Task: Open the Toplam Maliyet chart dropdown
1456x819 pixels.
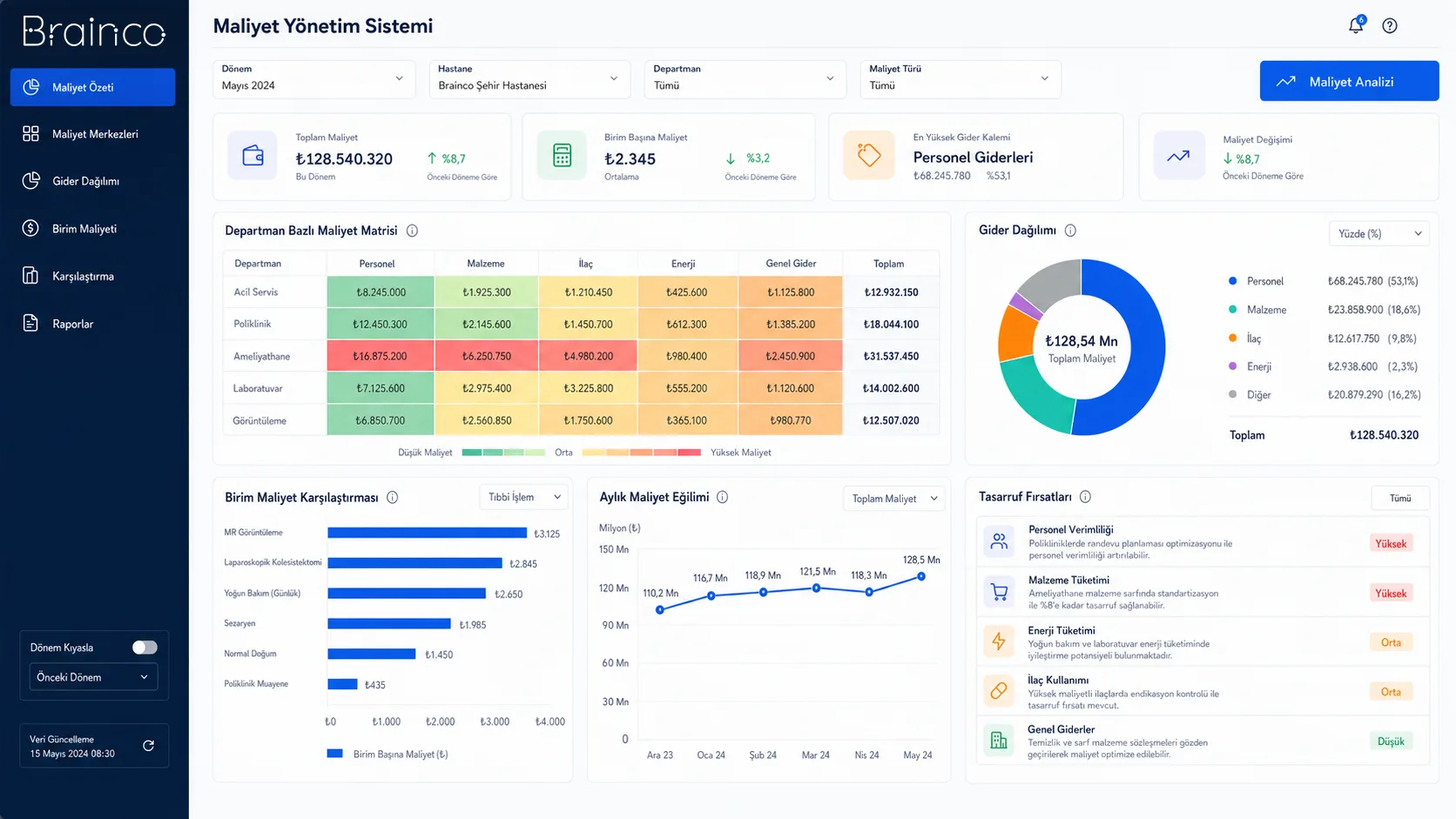Action: coord(893,499)
